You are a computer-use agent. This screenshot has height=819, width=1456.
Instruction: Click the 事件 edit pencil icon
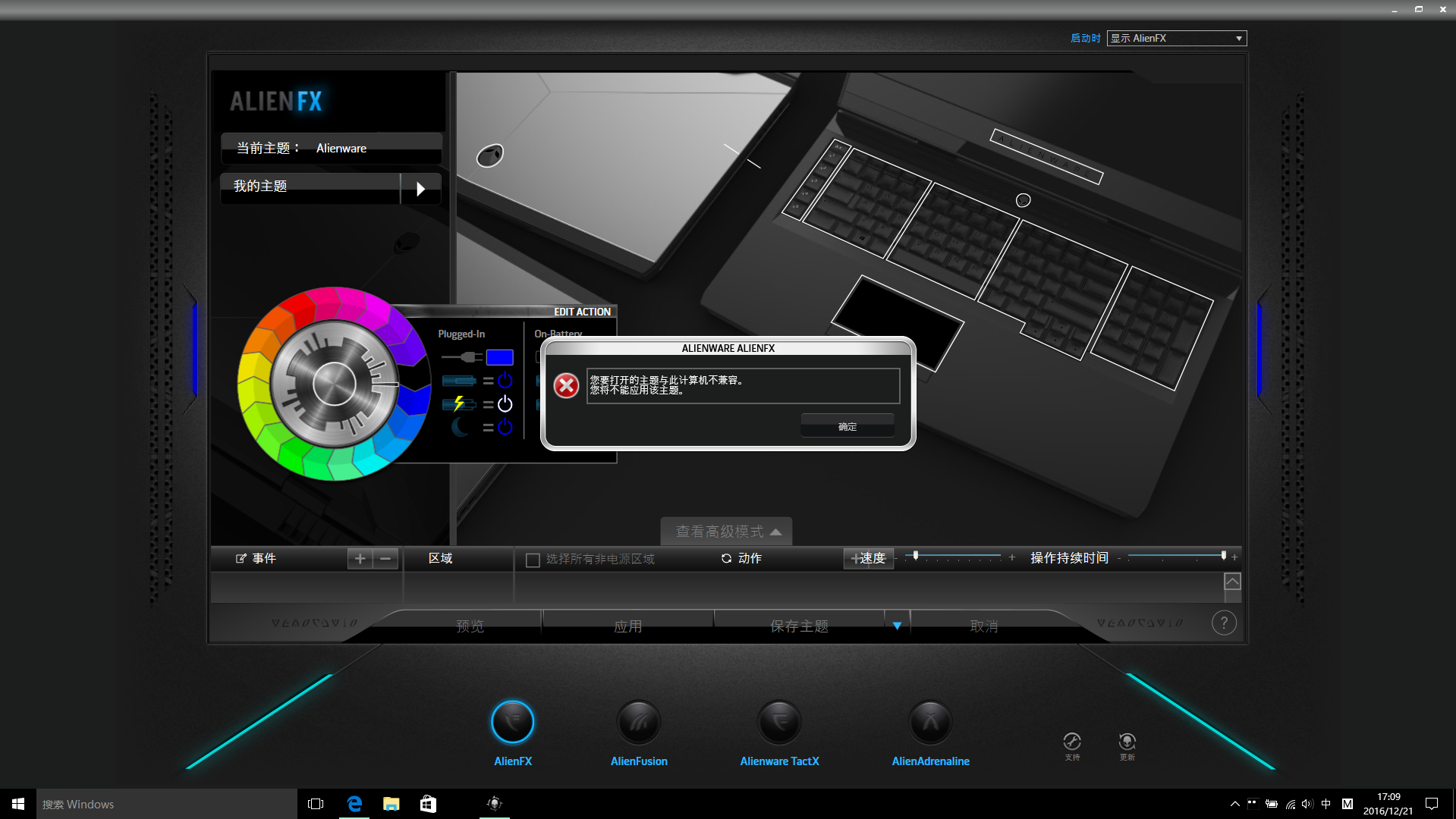coord(241,559)
